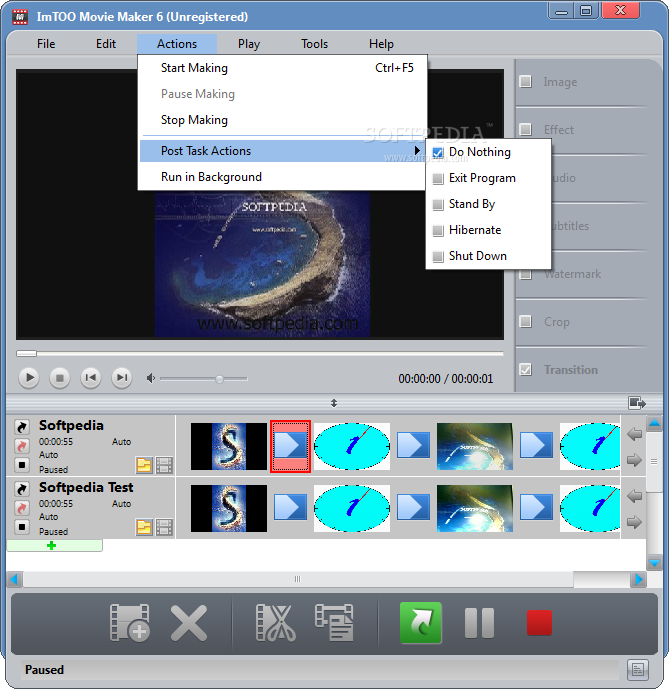Click the Add video file icon in bottom toolbar
Screen dimensions: 669x689
(x=130, y=623)
